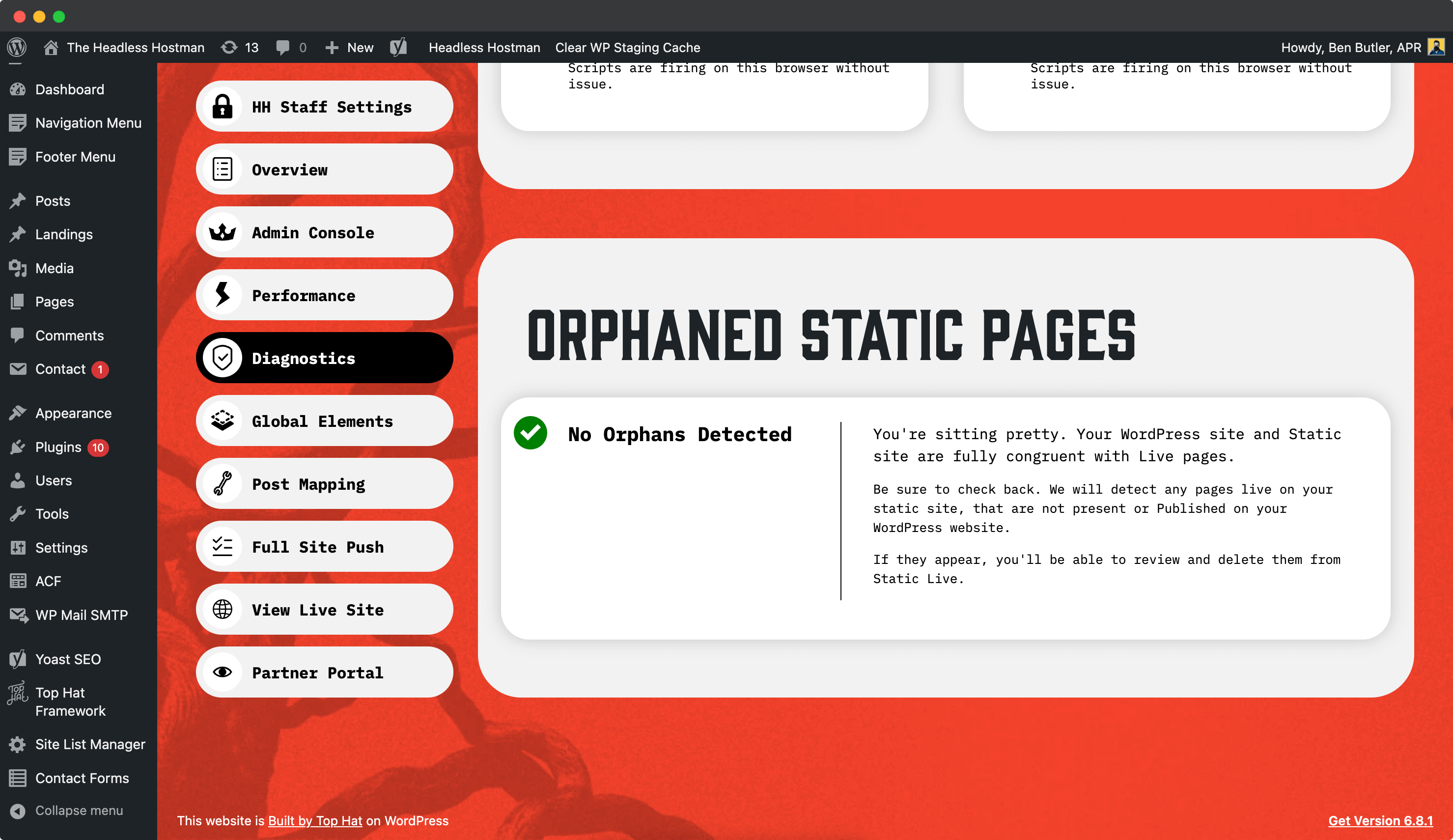1453x840 pixels.
Task: Click the crown icon for Admin Console
Action: (222, 232)
